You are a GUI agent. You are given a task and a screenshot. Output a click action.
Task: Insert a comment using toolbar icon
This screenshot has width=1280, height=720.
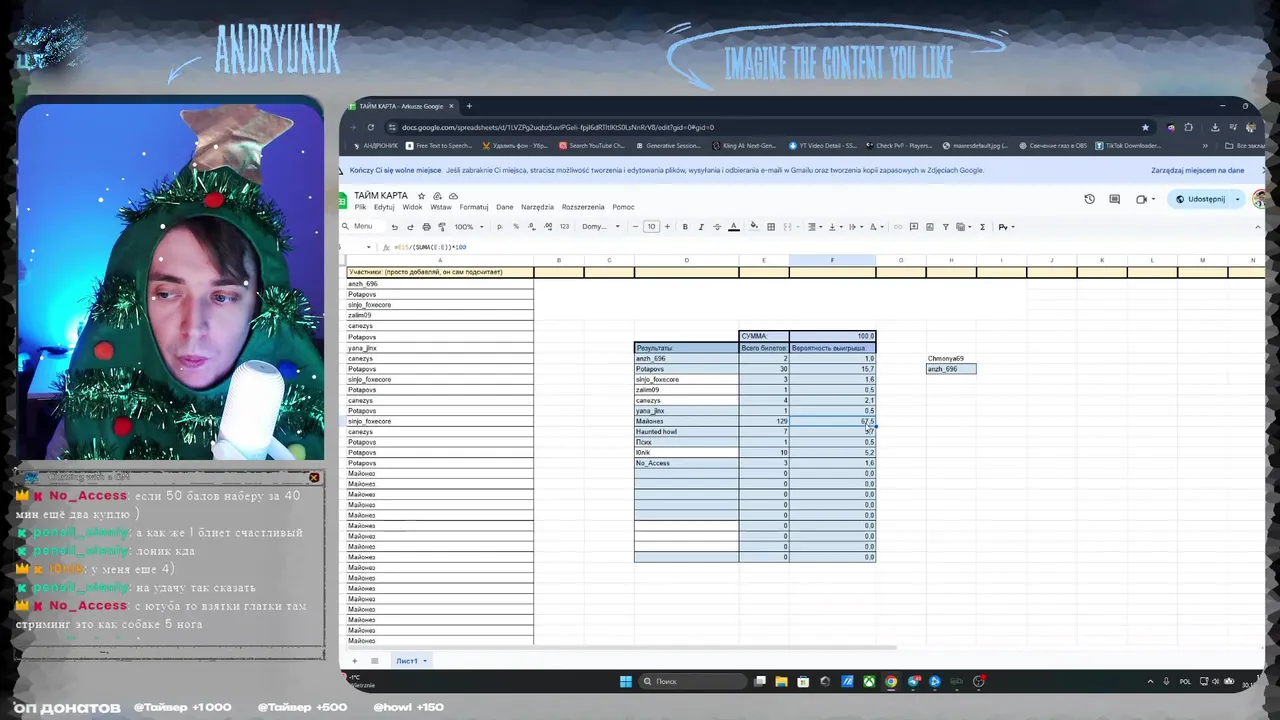coord(914,227)
